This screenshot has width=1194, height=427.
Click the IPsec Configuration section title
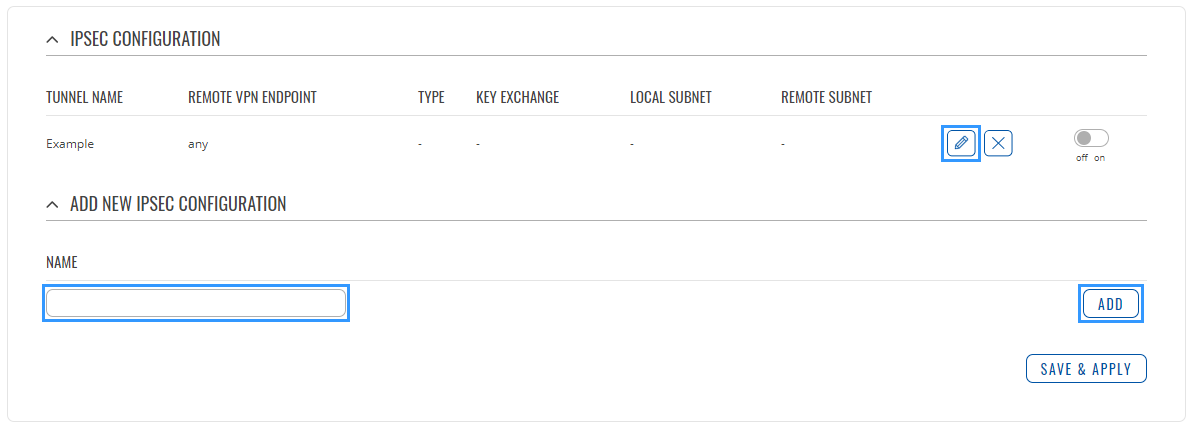pyautogui.click(x=145, y=40)
